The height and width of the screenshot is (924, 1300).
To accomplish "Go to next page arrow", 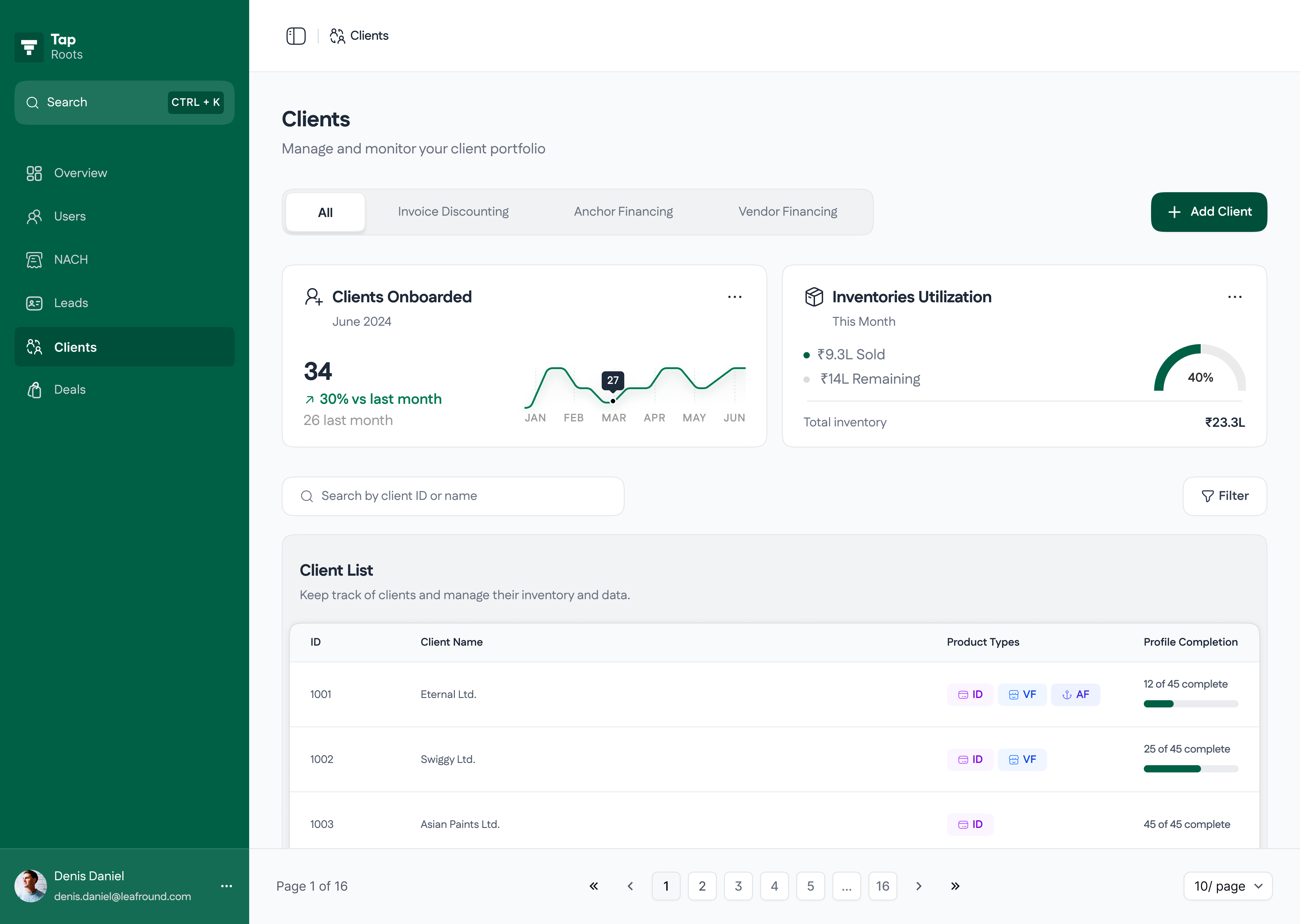I will [x=919, y=886].
